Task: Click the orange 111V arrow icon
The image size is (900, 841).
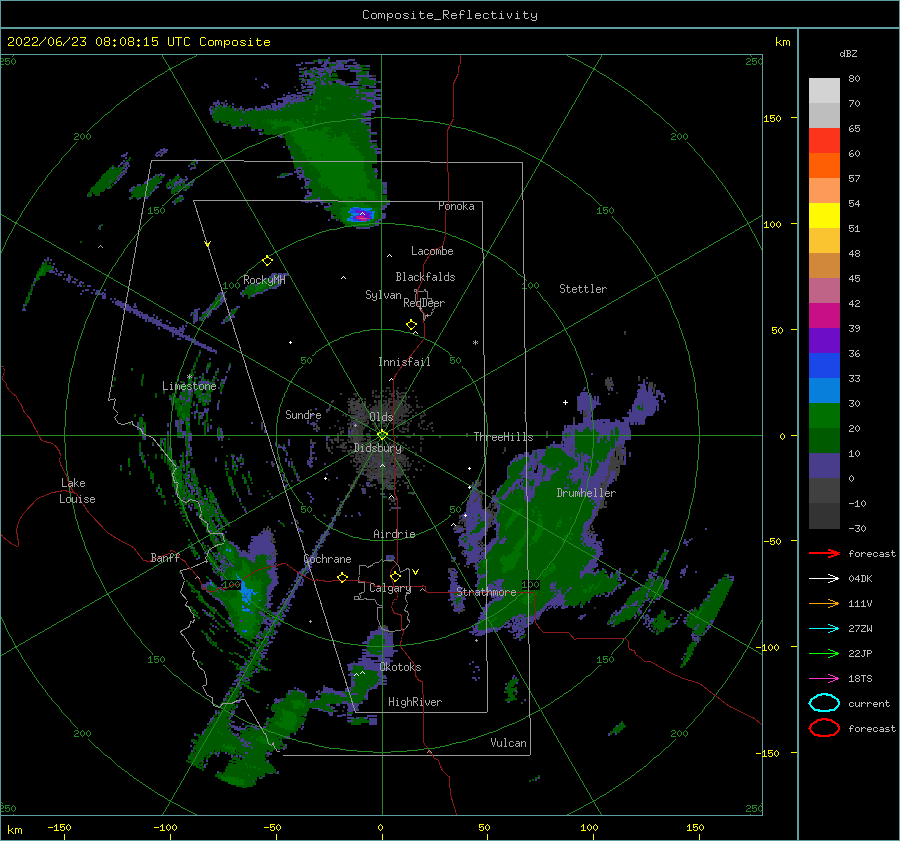Action: tap(824, 603)
